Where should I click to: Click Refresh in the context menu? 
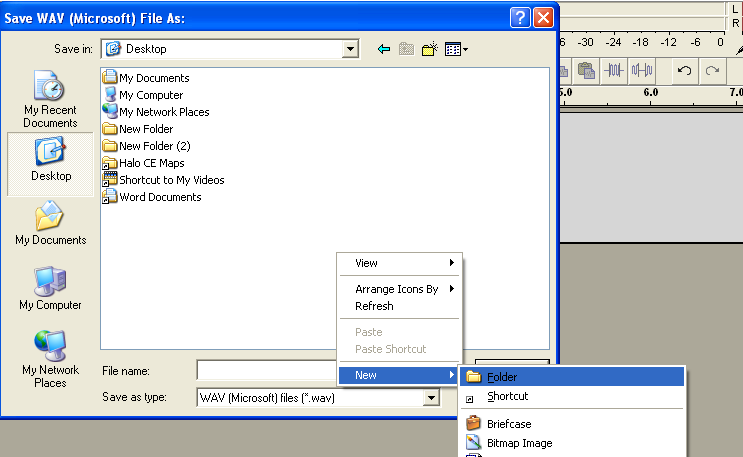point(374,306)
